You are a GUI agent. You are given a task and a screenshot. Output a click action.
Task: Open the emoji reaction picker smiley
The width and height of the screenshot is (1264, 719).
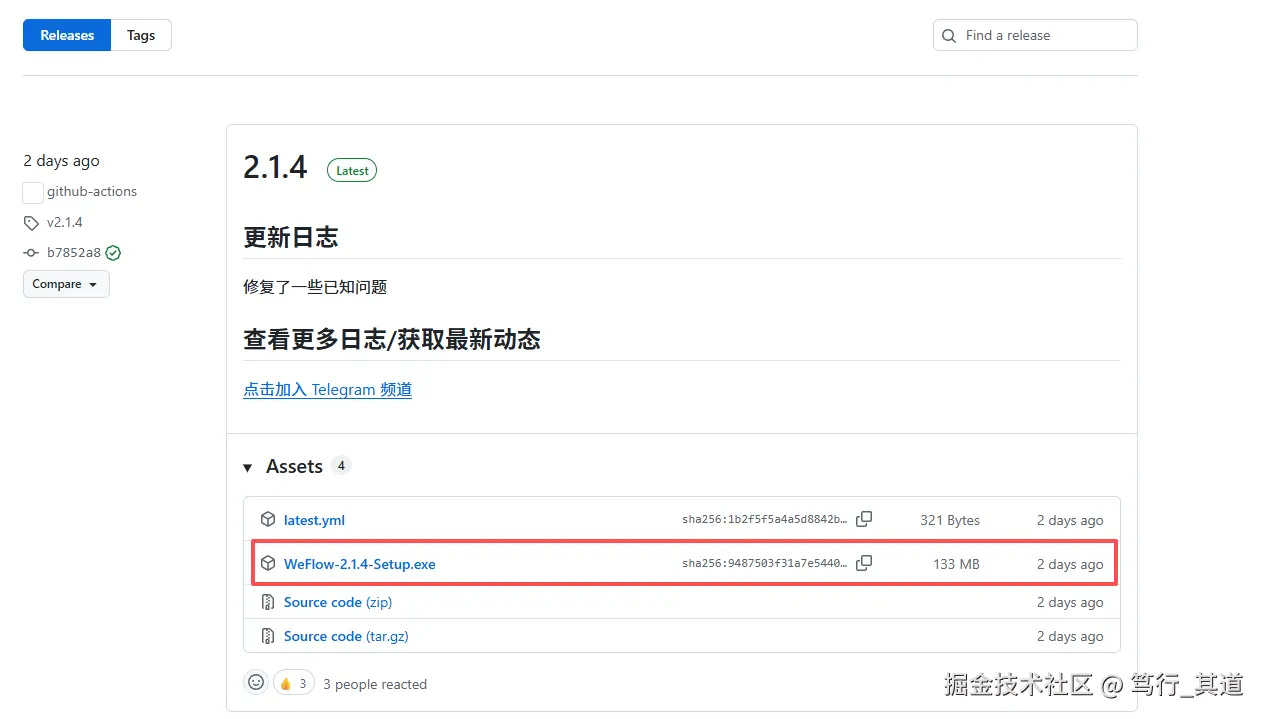(x=256, y=682)
